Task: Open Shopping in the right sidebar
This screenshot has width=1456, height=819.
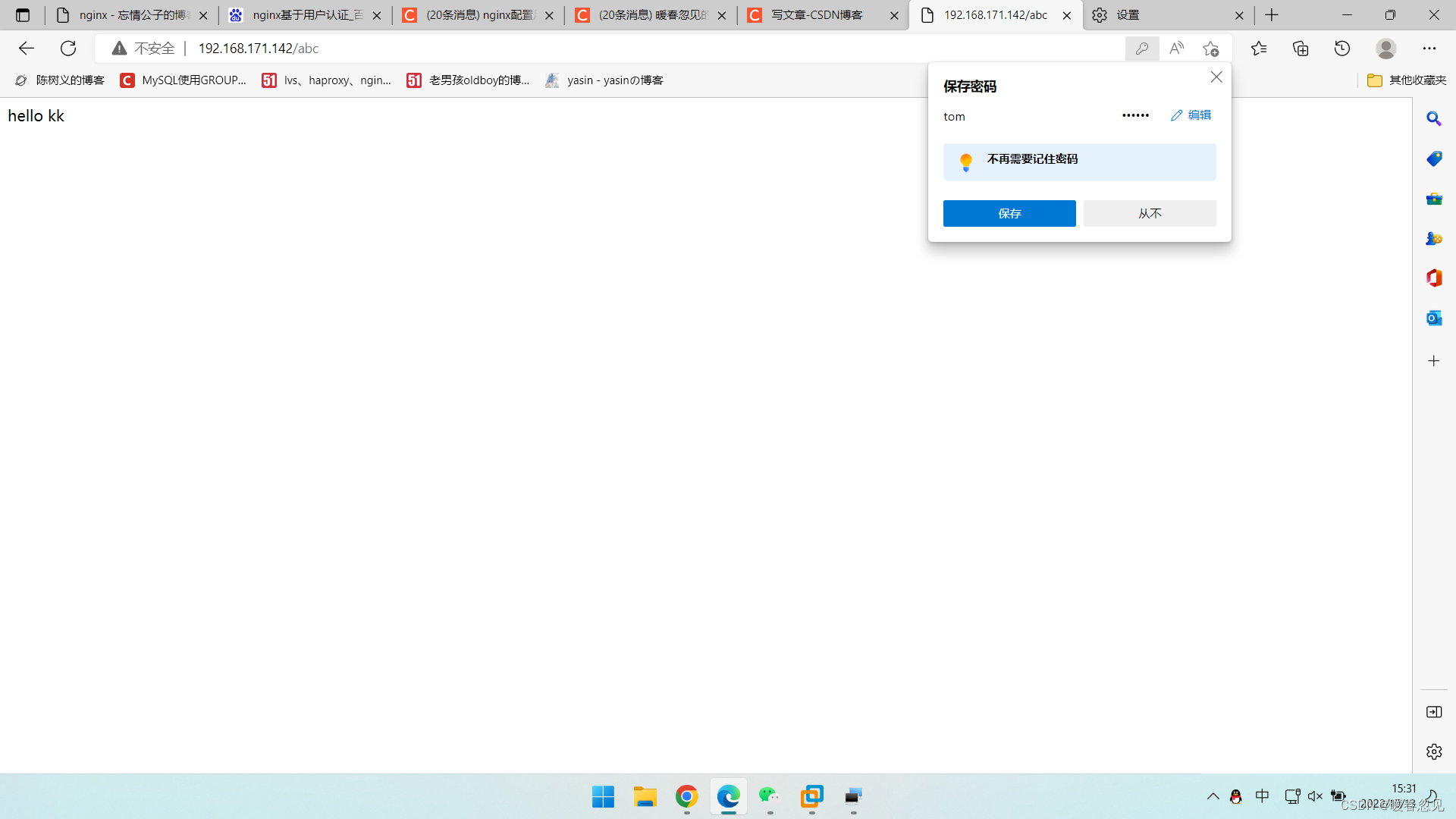Action: [1434, 158]
